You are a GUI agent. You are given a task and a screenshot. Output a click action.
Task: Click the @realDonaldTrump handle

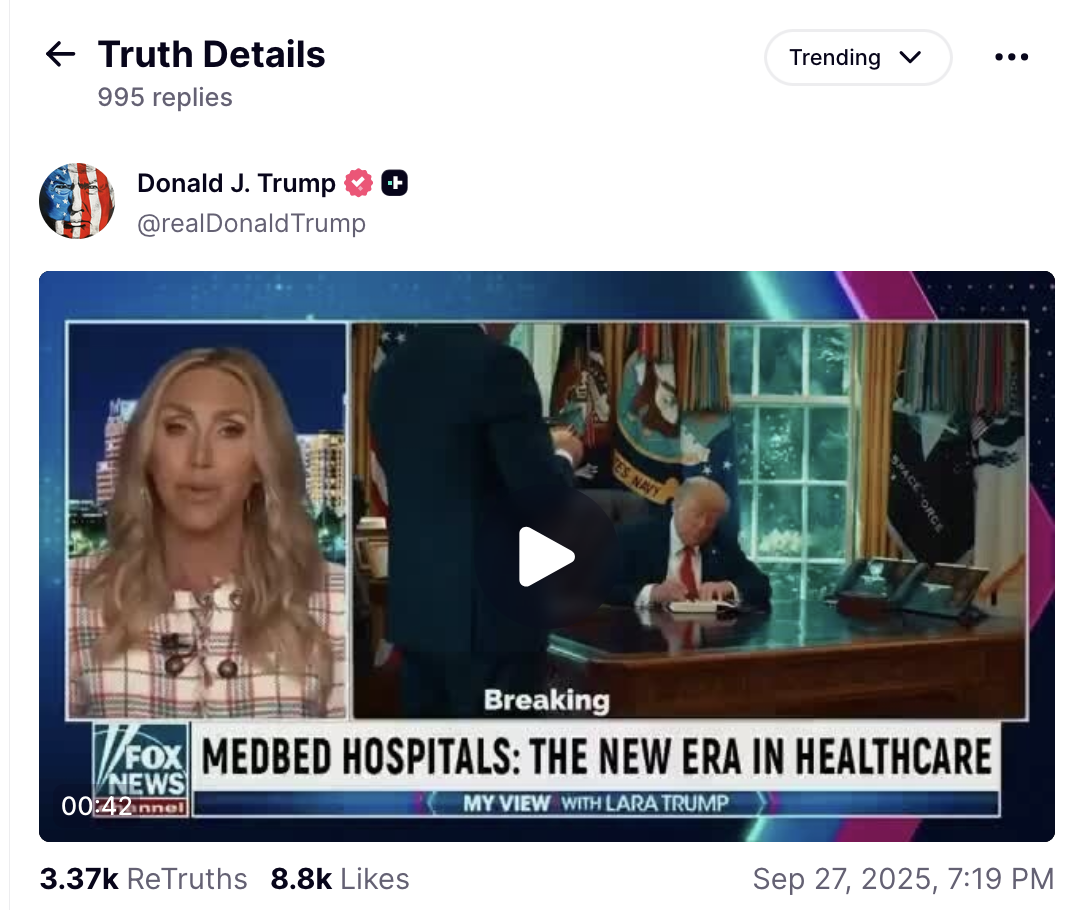[x=251, y=223]
